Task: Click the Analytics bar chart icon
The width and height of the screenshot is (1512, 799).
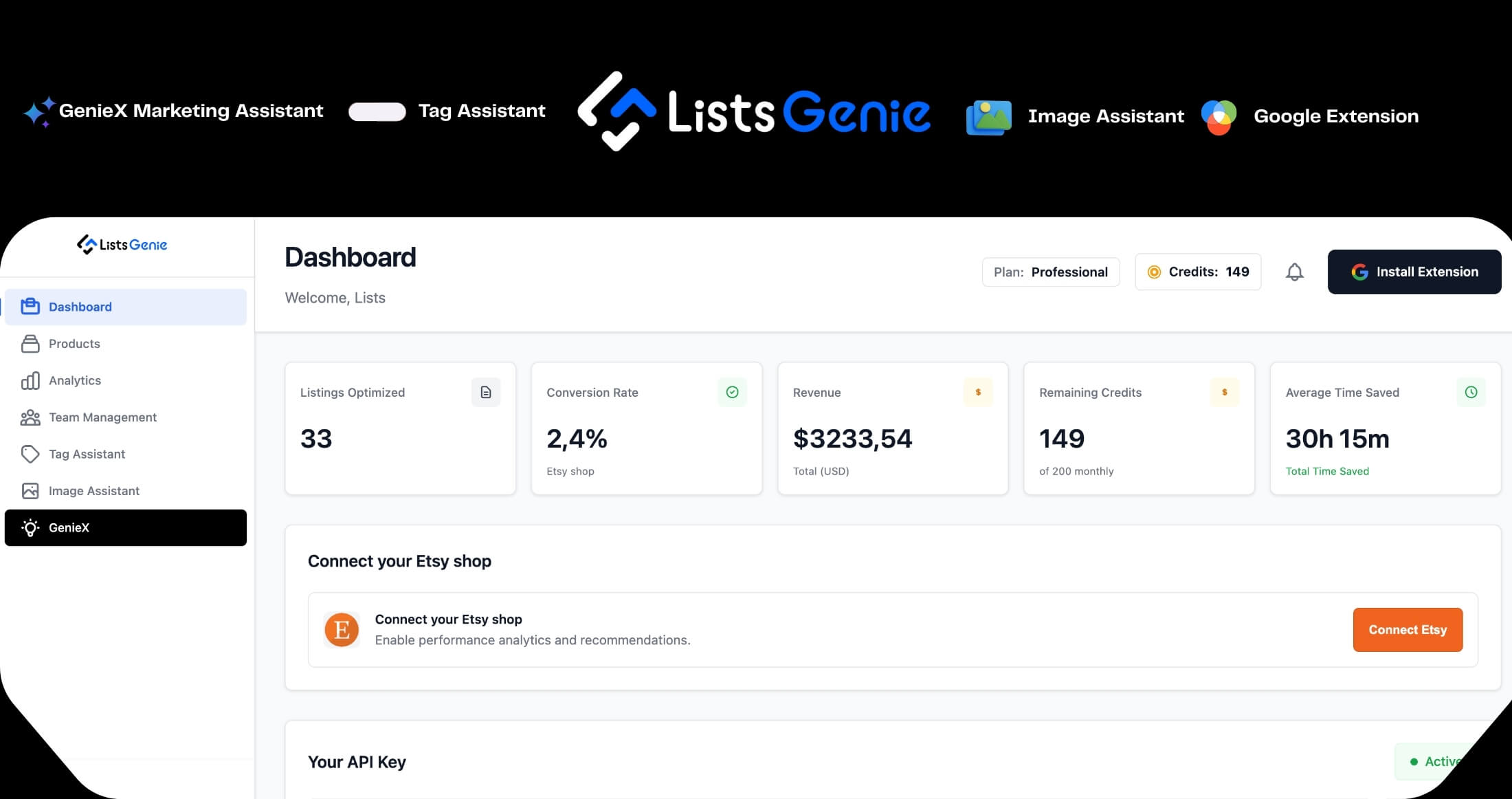Action: (x=30, y=380)
